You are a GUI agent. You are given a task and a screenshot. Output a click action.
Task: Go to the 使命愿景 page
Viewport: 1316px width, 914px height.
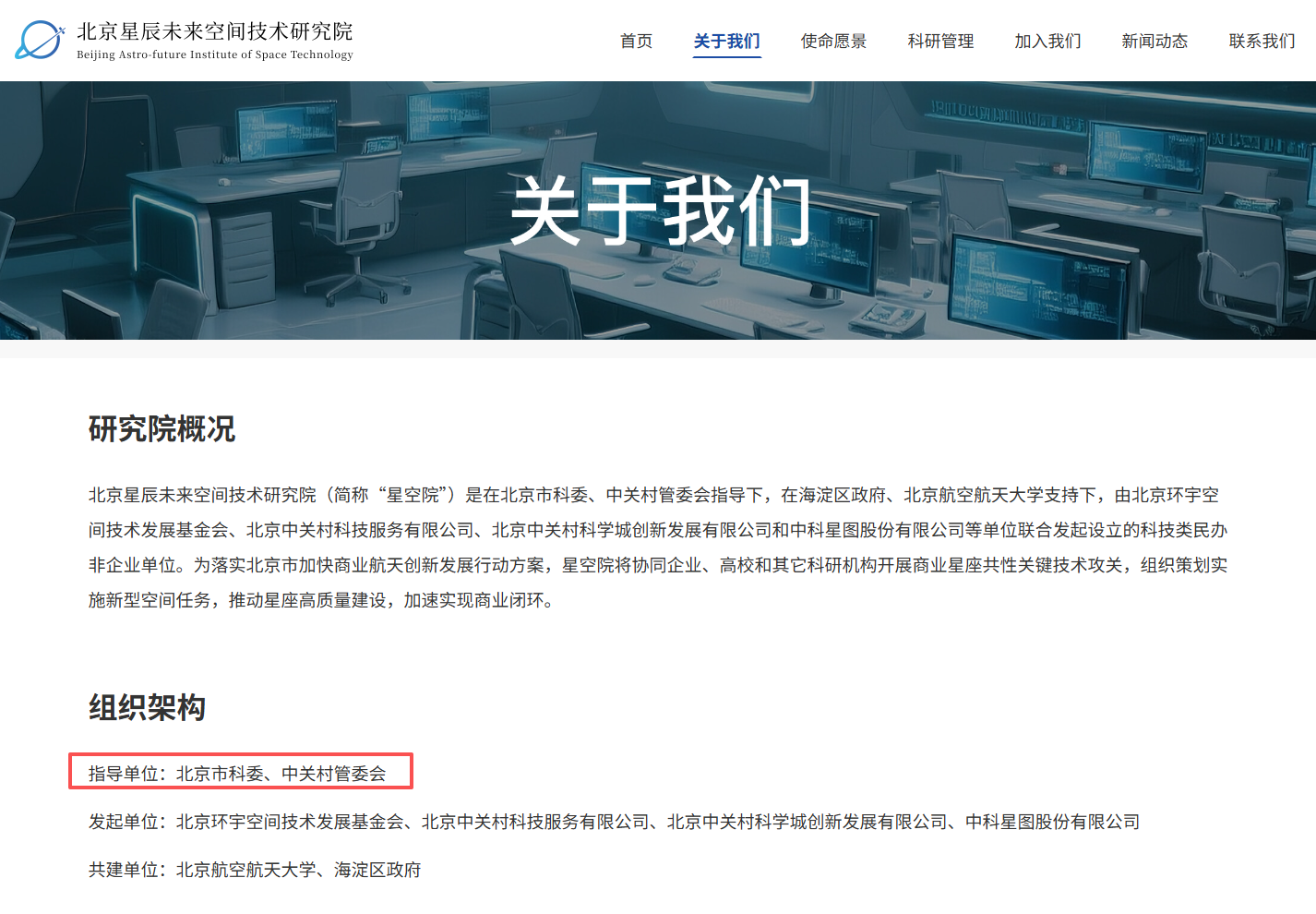833,42
